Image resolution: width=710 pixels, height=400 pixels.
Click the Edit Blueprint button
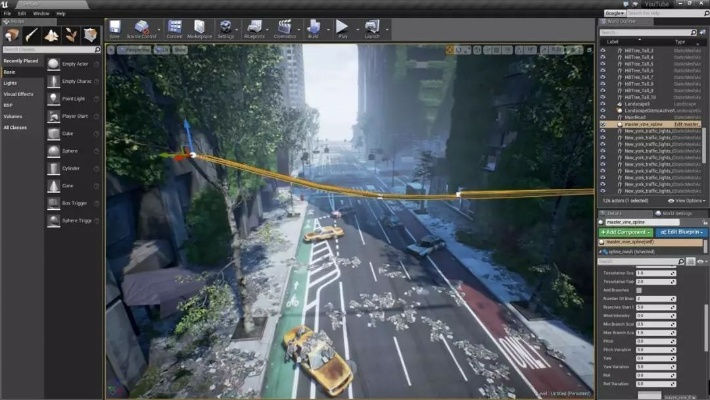tap(682, 232)
